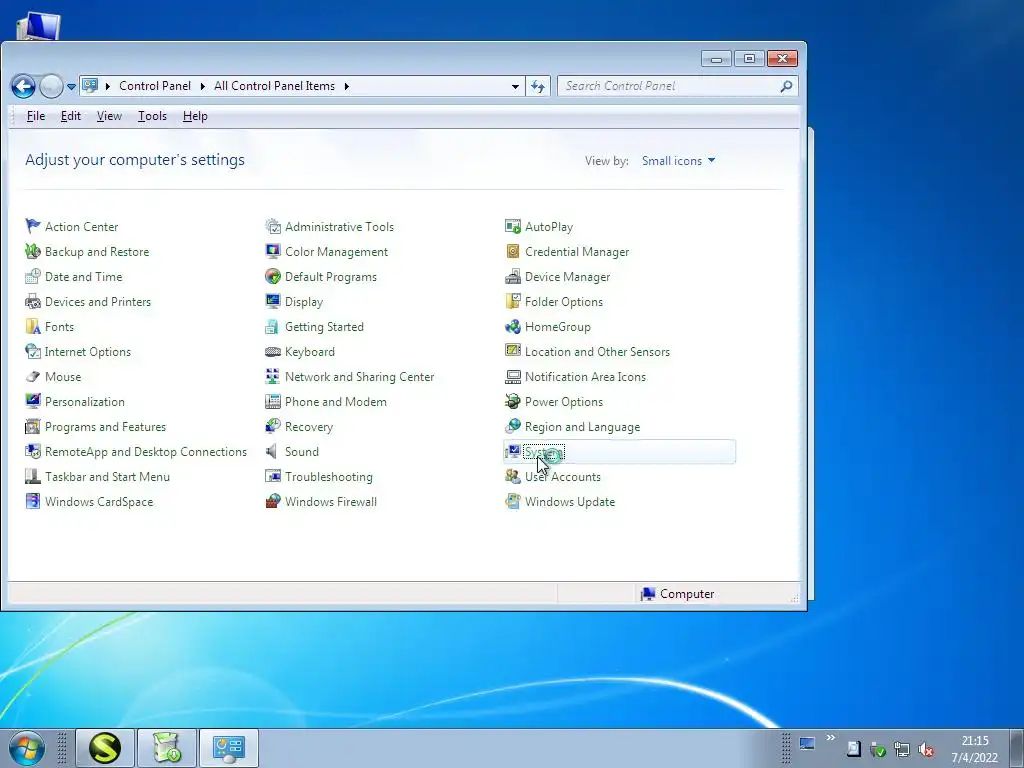
Task: Open the Date and Time icon
Action: pos(33,276)
